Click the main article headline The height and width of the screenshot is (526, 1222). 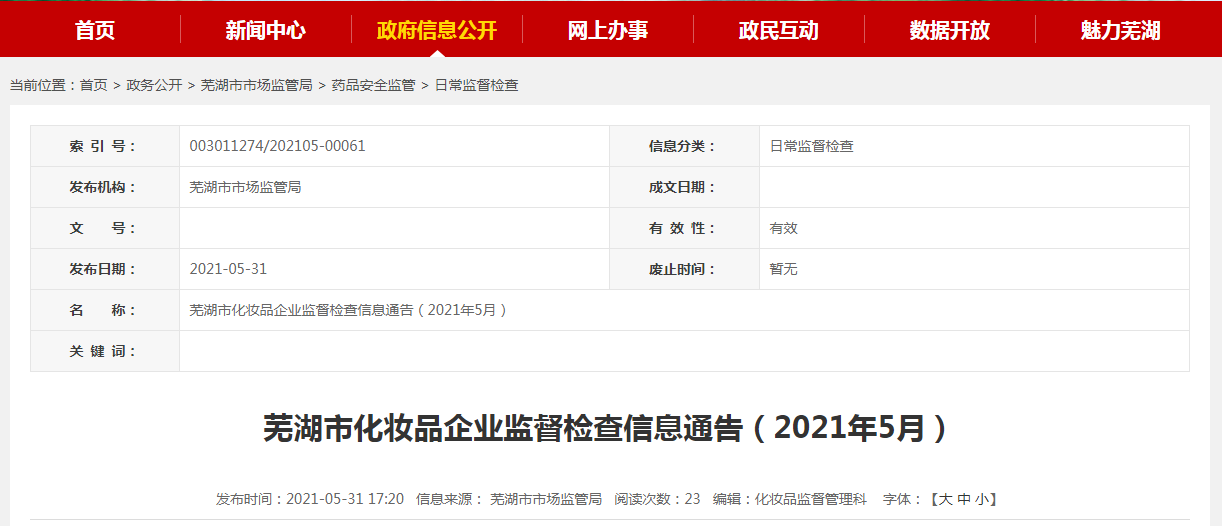610,428
